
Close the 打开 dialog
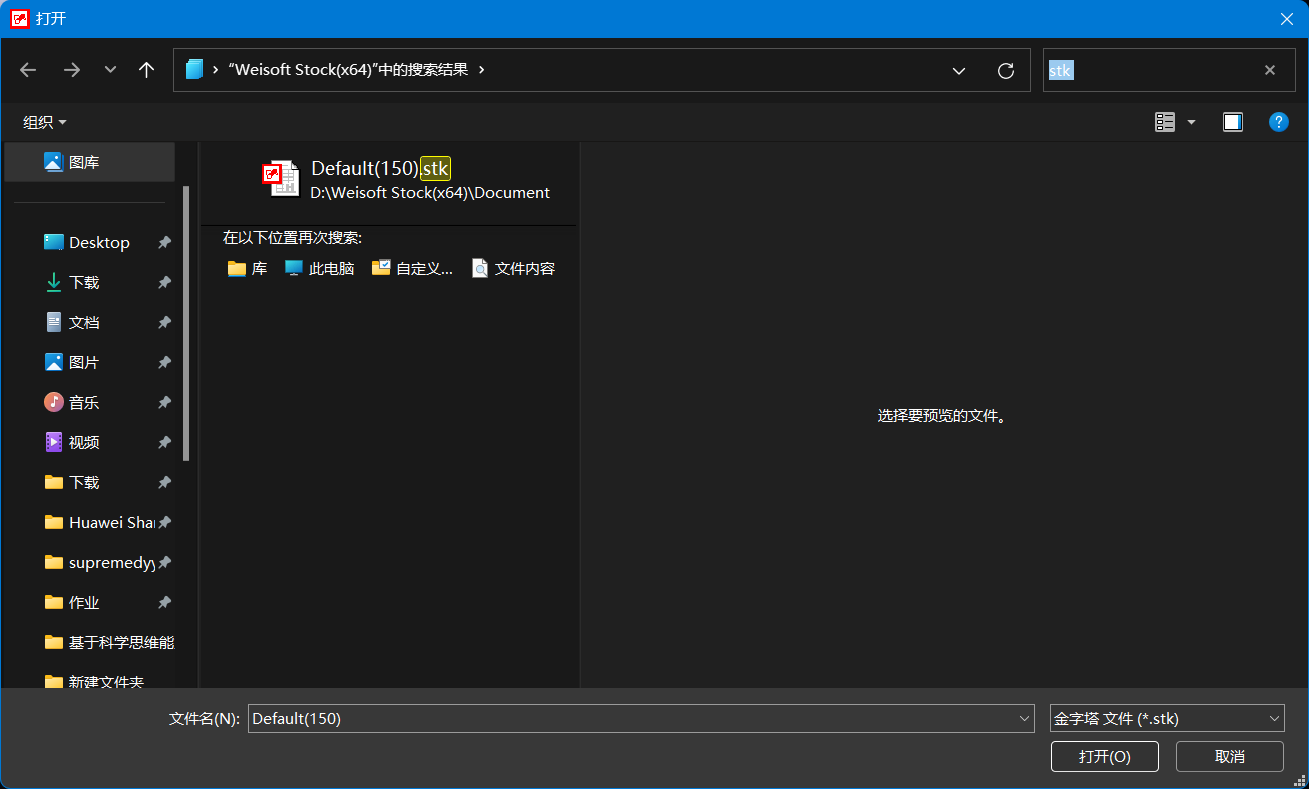[1286, 19]
